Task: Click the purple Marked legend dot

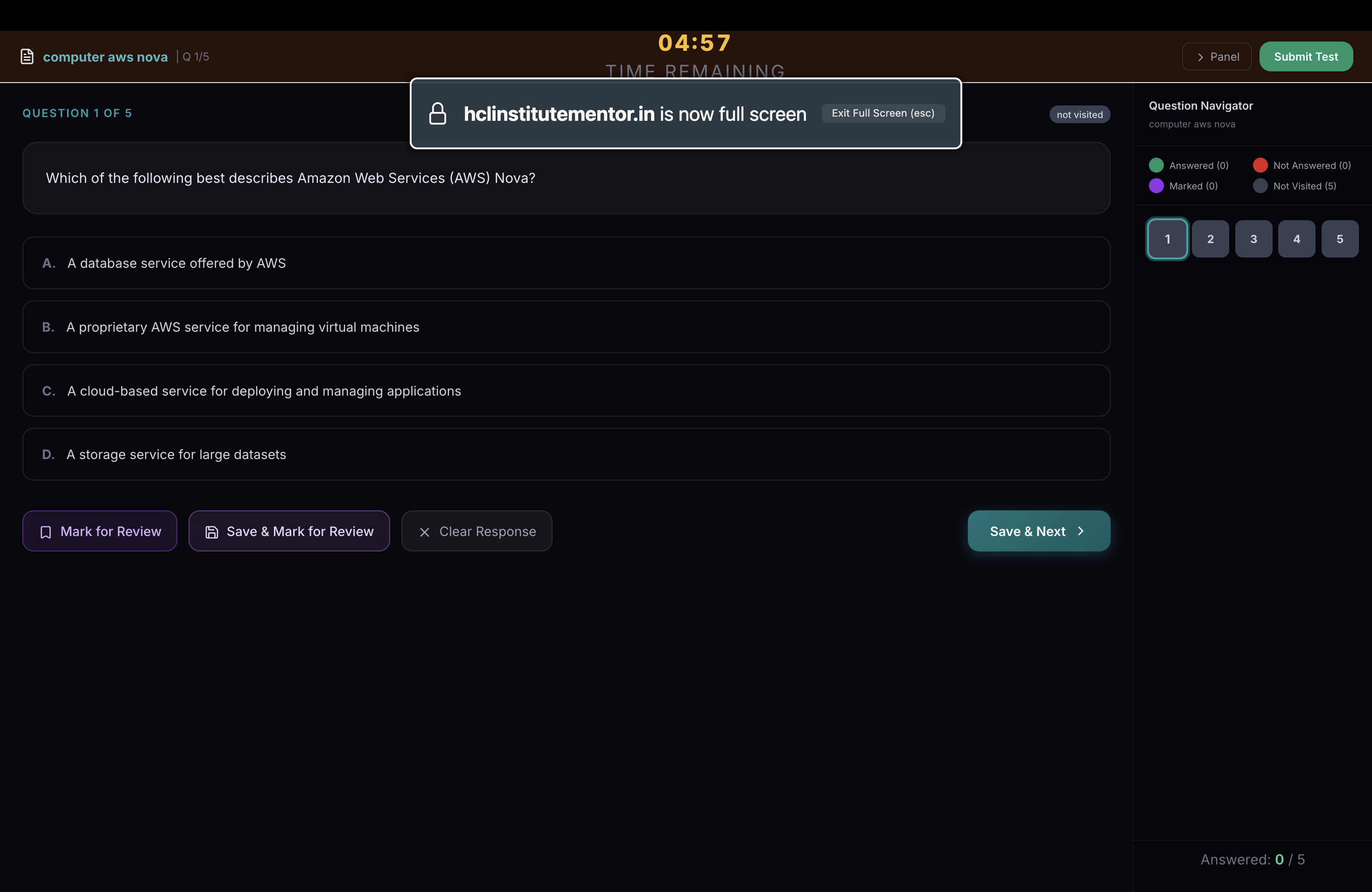Action: (x=1156, y=186)
